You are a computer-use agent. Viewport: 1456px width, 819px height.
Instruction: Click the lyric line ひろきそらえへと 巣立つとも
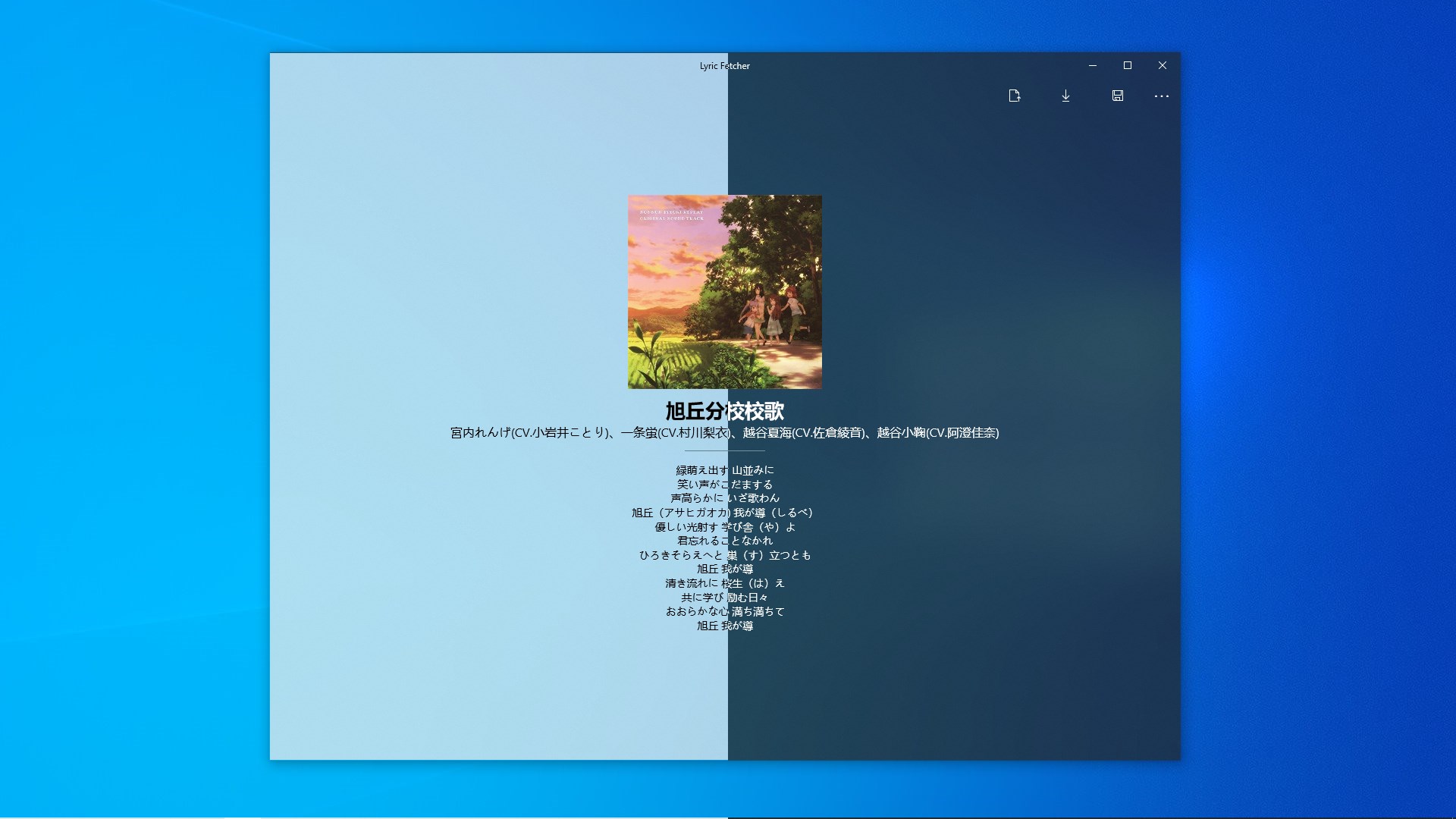[x=724, y=555]
